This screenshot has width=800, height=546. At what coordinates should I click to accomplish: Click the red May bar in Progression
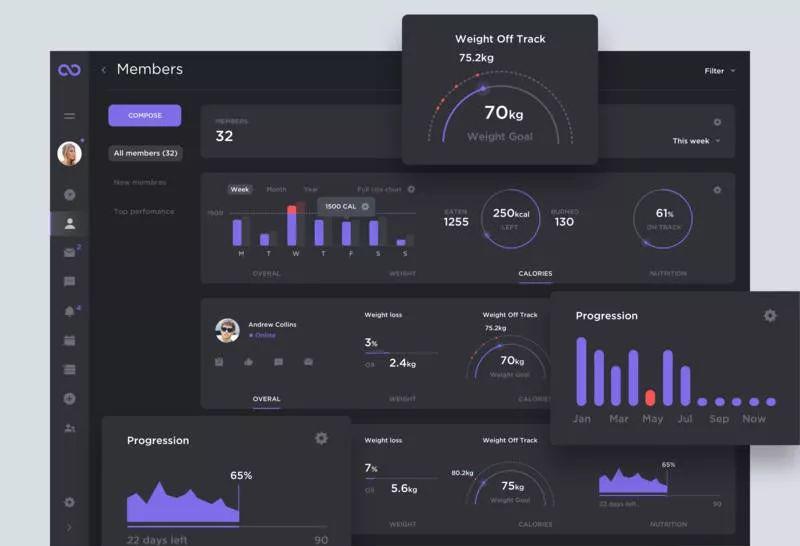(x=650, y=398)
